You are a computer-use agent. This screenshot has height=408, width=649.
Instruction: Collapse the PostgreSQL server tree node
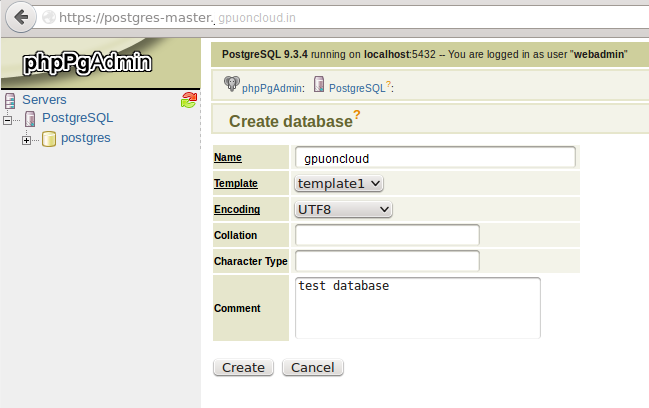coord(9,120)
